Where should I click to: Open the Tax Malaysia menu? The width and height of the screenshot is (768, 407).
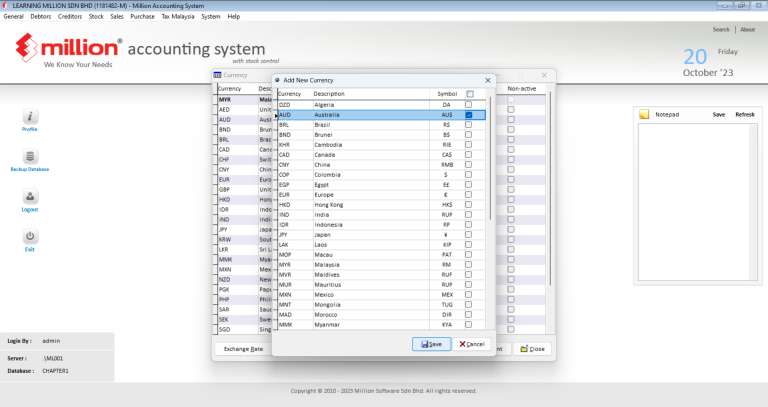178,17
